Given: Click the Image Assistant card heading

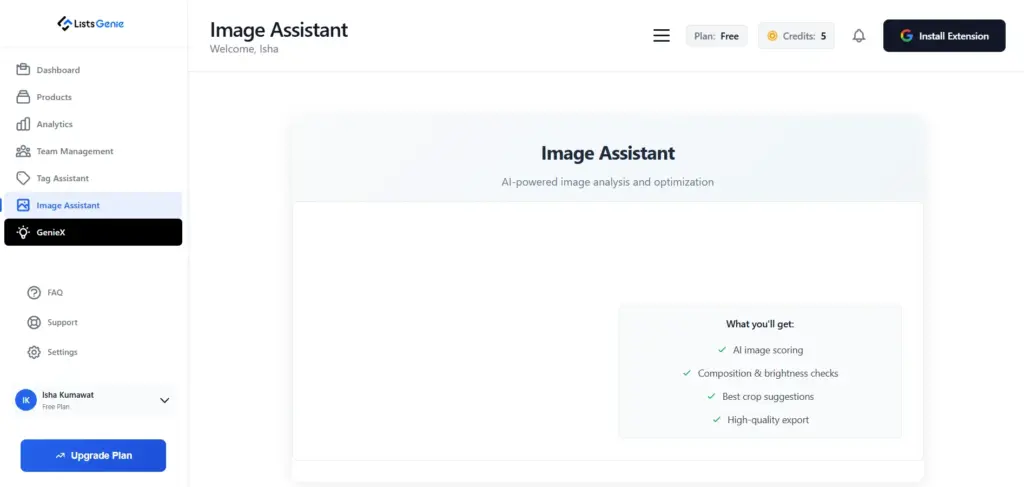Looking at the screenshot, I should 608,153.
